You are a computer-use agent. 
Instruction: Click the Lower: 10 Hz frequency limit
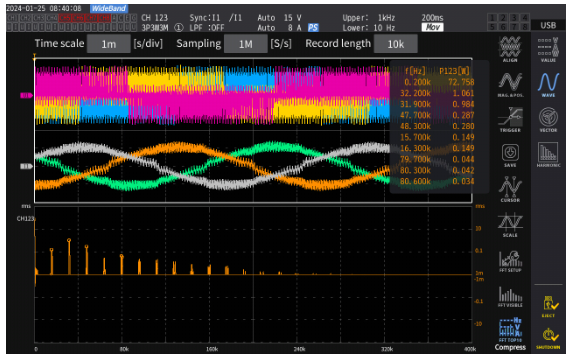369,28
